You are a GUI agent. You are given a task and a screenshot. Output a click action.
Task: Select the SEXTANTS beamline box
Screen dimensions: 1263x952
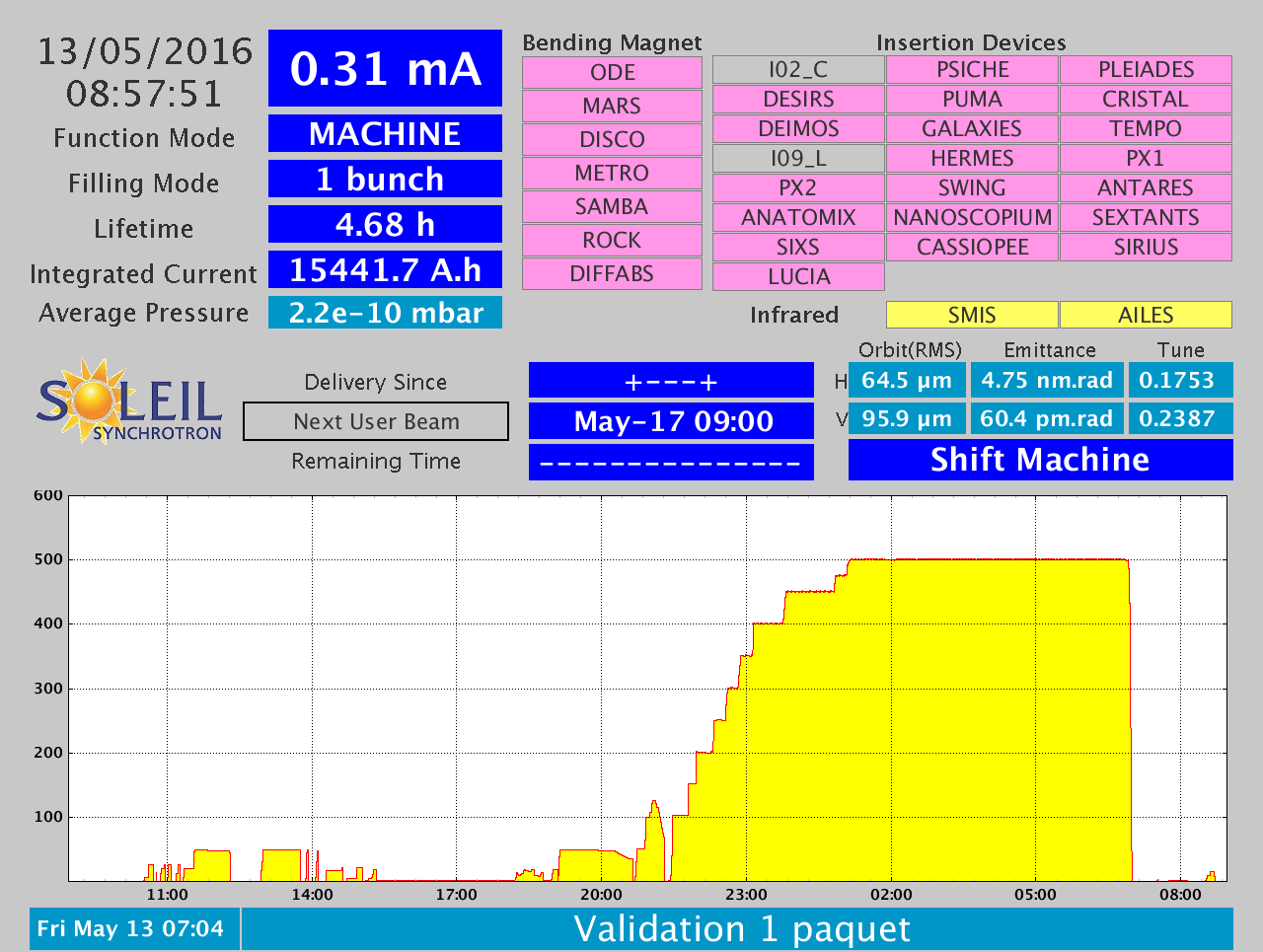coord(1146,217)
